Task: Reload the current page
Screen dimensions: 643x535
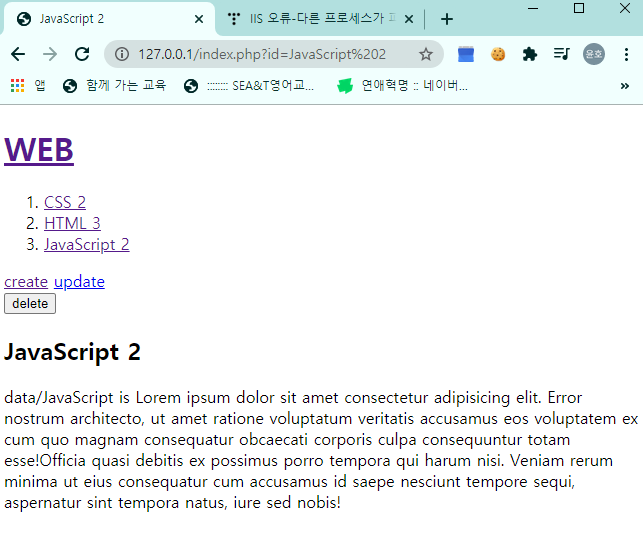Action: tap(82, 54)
